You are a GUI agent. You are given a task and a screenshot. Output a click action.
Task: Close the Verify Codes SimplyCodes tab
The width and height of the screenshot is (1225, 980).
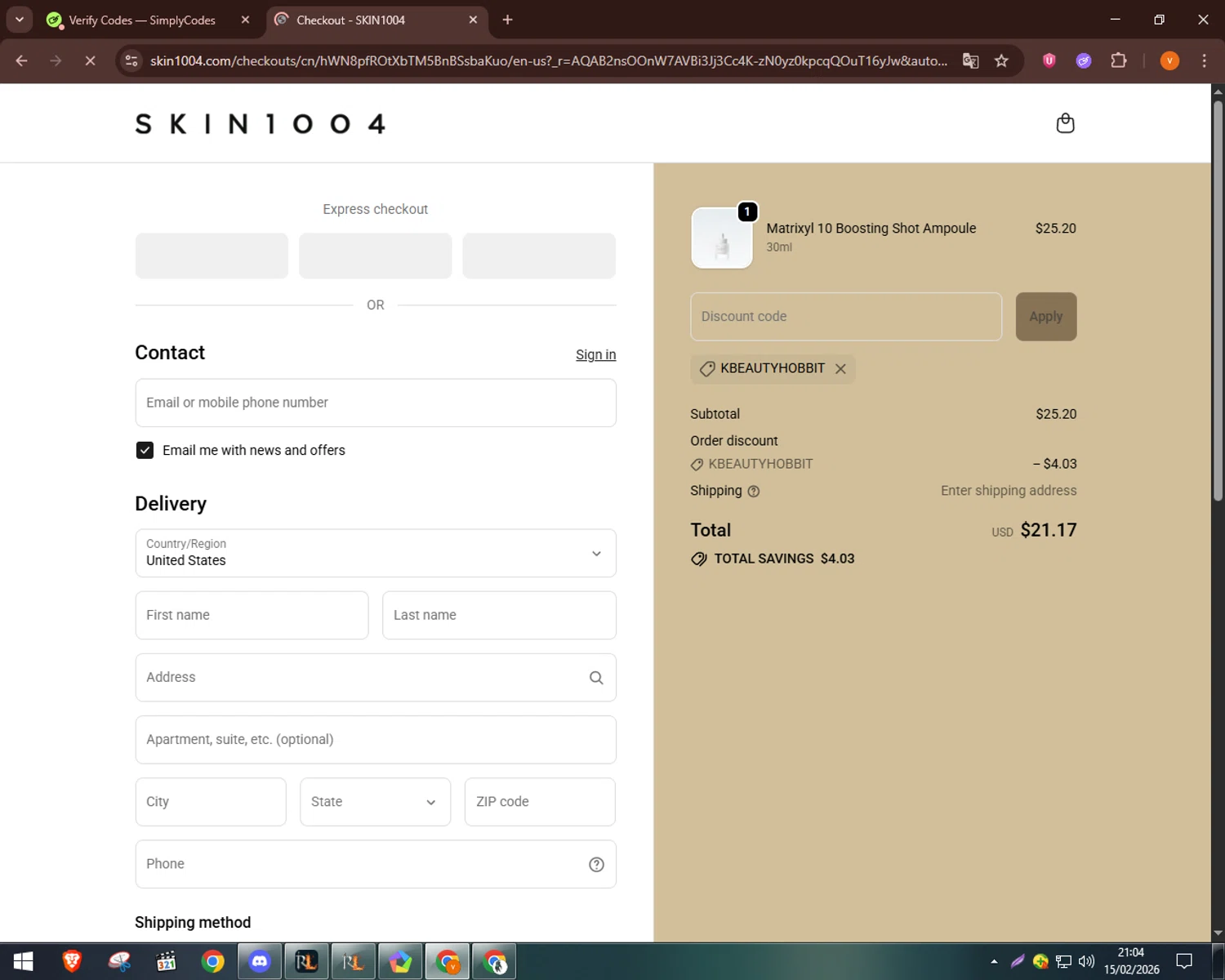pyautogui.click(x=245, y=20)
